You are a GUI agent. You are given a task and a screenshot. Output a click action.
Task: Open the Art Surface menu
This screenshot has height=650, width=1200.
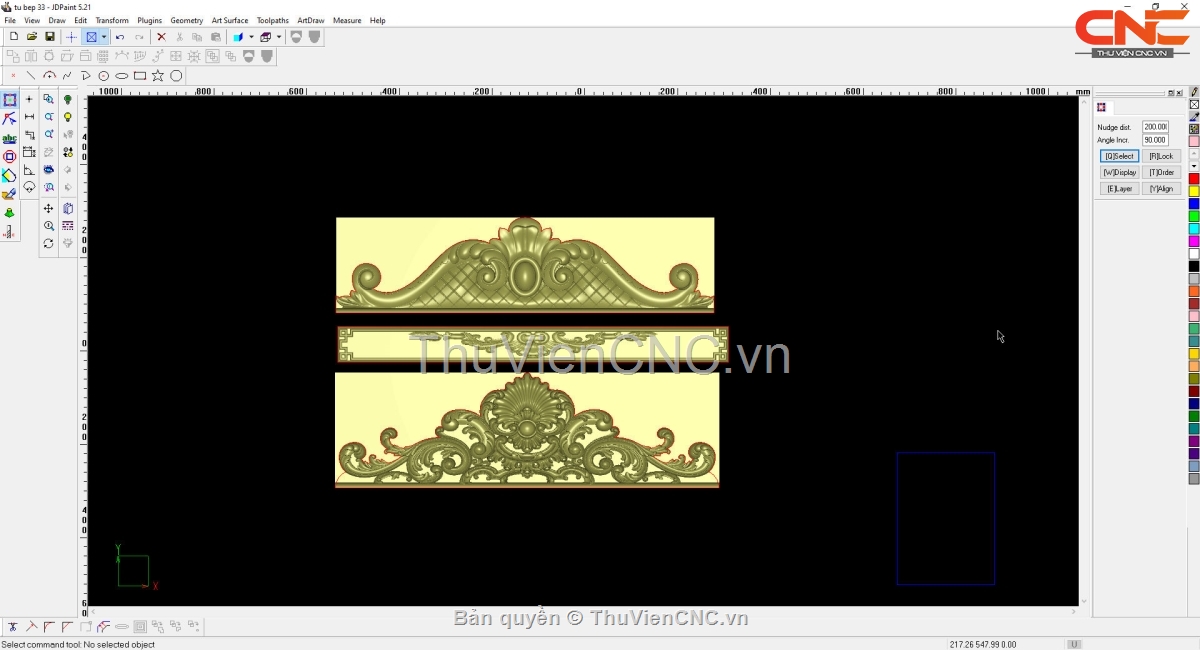pyautogui.click(x=229, y=20)
